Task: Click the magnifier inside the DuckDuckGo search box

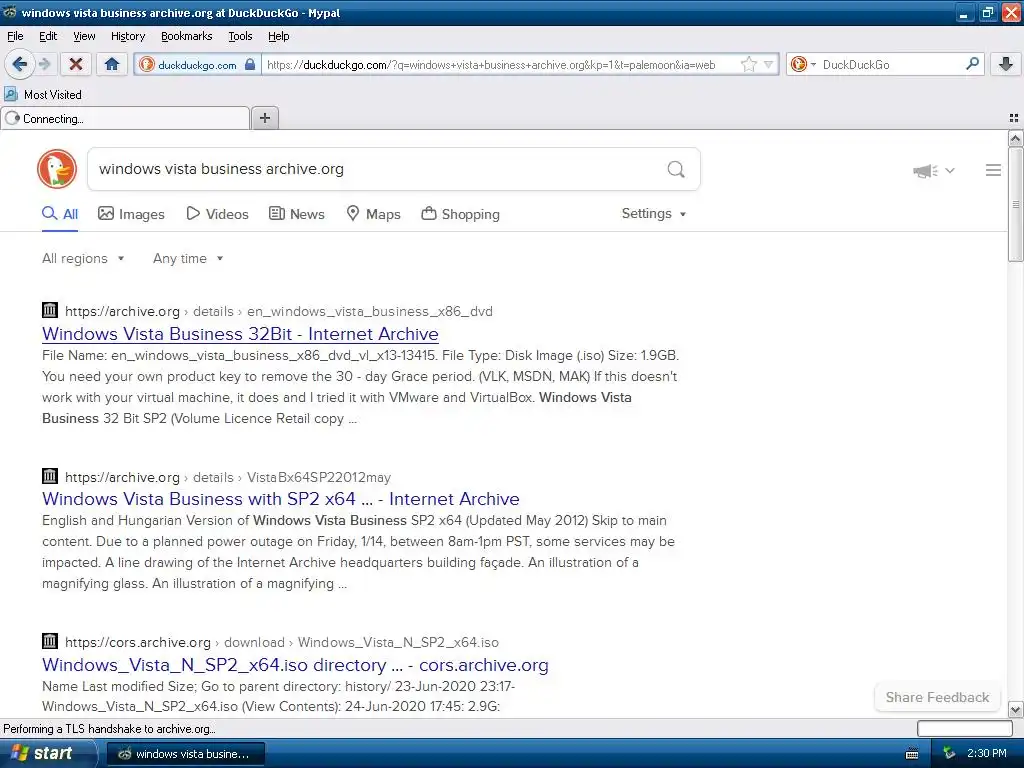Action: coord(676,169)
